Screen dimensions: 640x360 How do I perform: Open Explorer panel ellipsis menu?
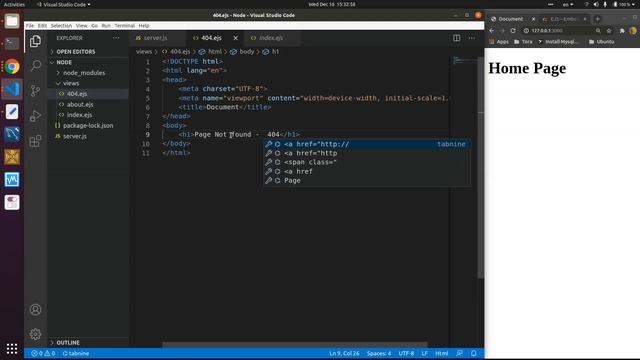pyautogui.click(x=116, y=38)
